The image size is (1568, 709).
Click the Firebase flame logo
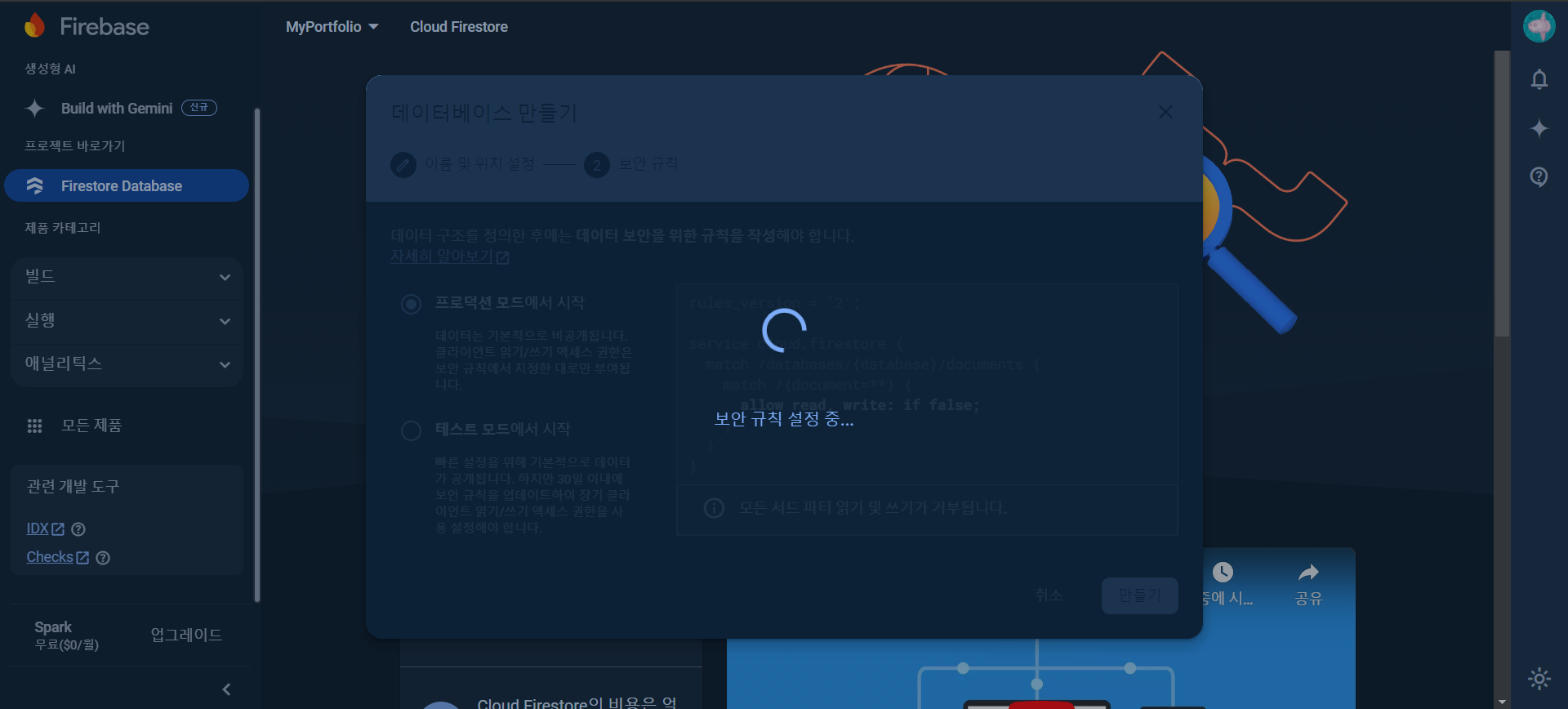pos(34,25)
